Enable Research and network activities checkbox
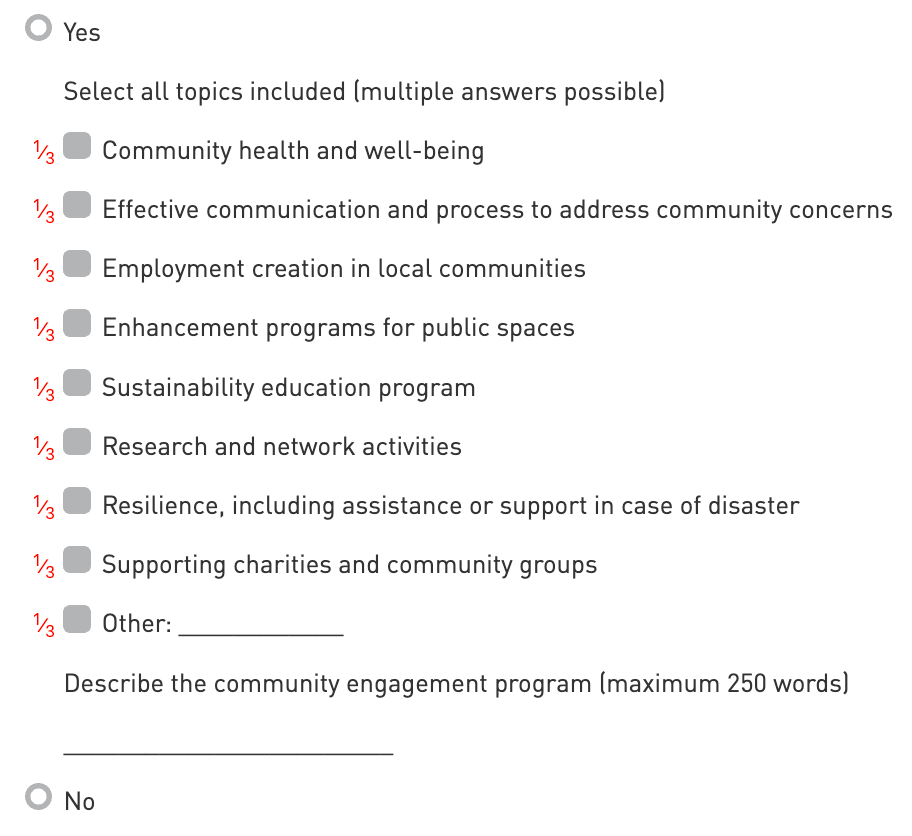912x836 pixels. [x=78, y=443]
